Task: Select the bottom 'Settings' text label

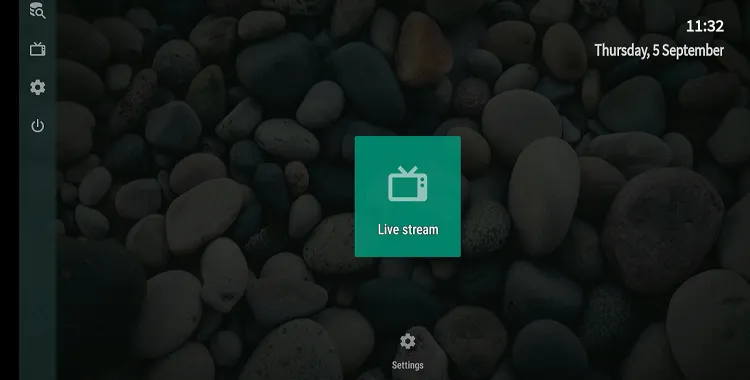Action: pos(408,365)
